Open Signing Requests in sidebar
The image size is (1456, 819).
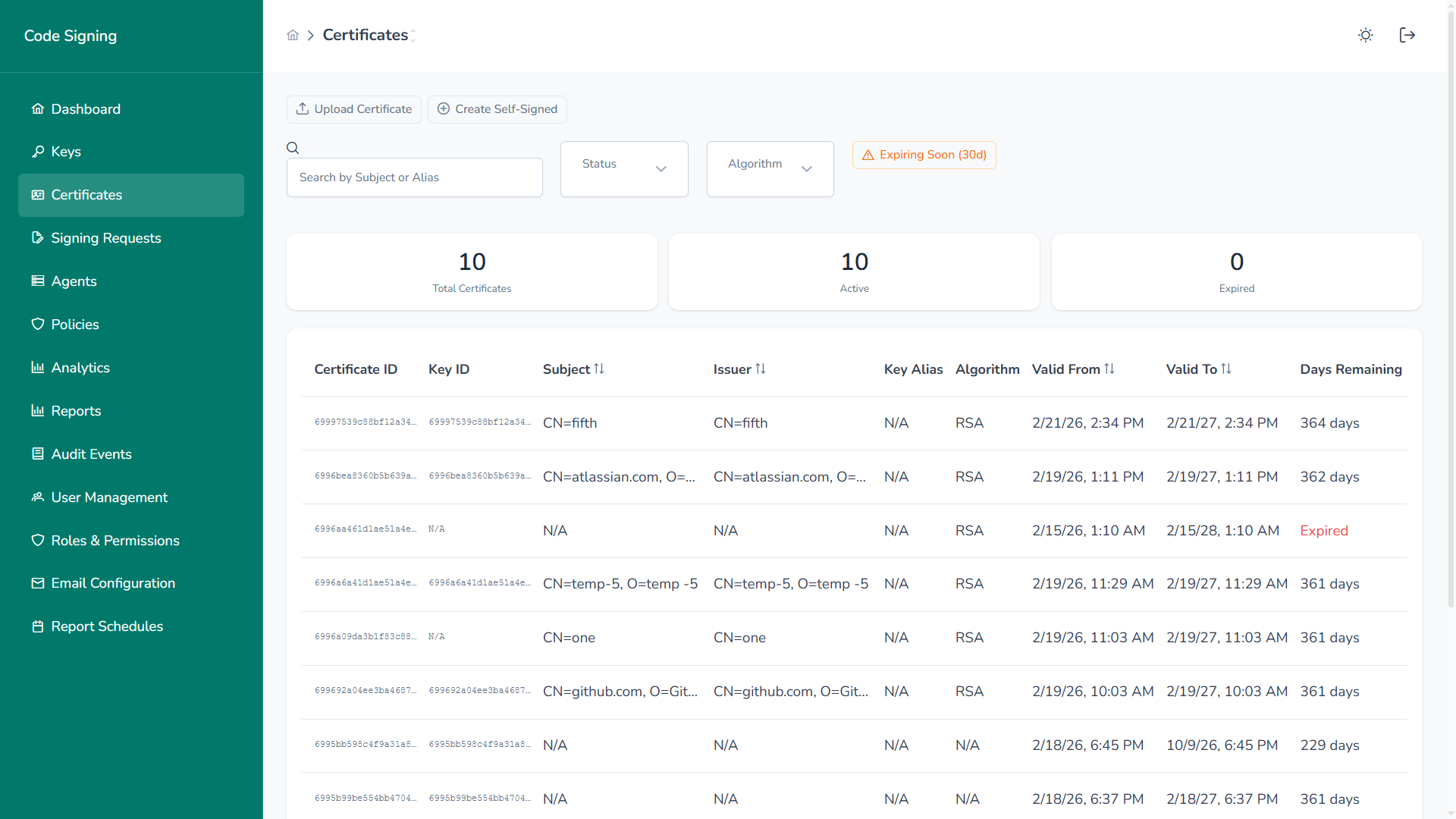pos(105,238)
